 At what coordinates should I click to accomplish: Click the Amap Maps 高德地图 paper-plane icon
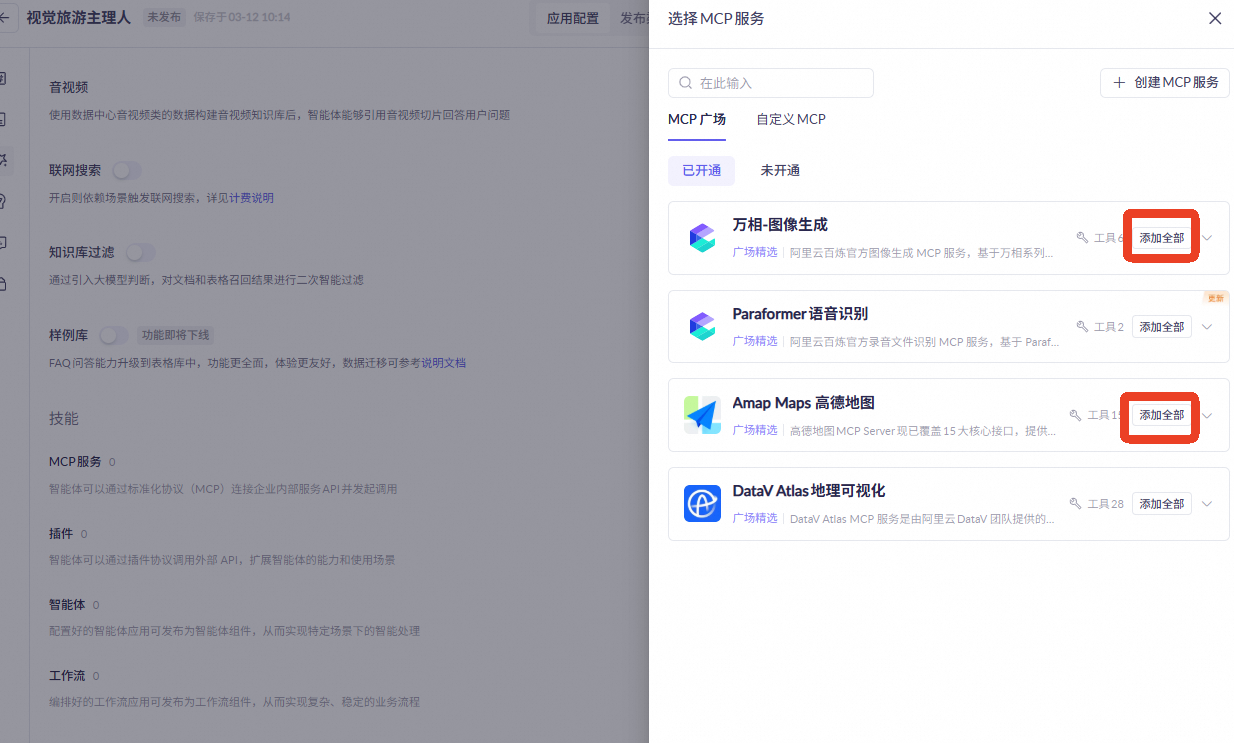(x=702, y=414)
